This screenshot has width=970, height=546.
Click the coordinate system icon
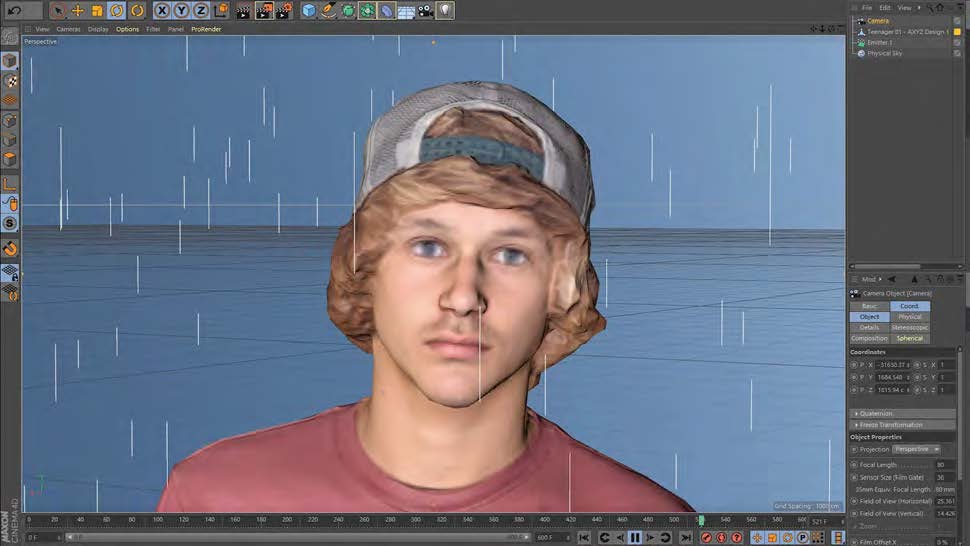click(x=221, y=11)
